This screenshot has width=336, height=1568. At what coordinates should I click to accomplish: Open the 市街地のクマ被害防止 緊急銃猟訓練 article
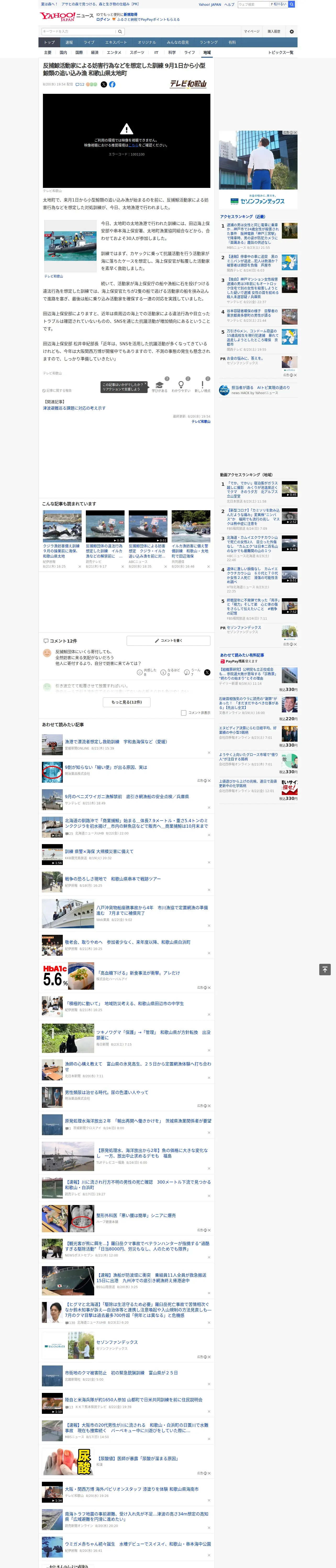pos(121,1373)
